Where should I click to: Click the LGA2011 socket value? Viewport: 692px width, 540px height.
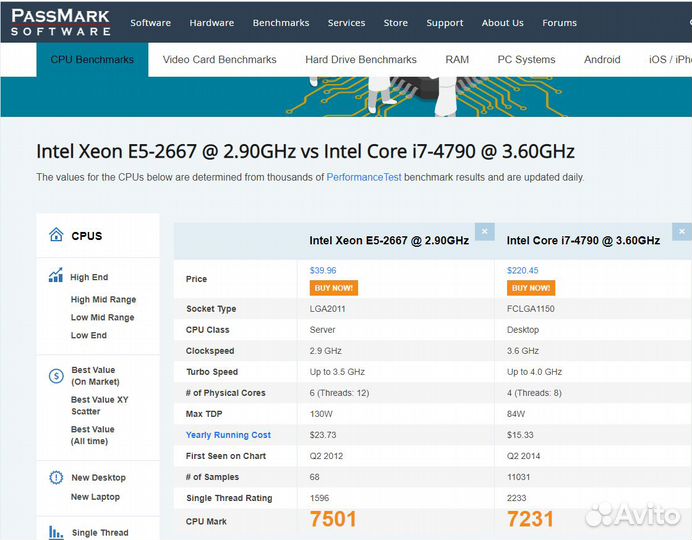click(327, 309)
